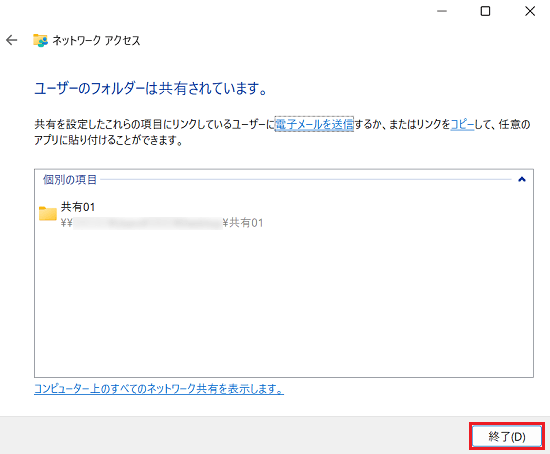Close the Network Access dialog
The width and height of the screenshot is (550, 454).
[x=530, y=11]
